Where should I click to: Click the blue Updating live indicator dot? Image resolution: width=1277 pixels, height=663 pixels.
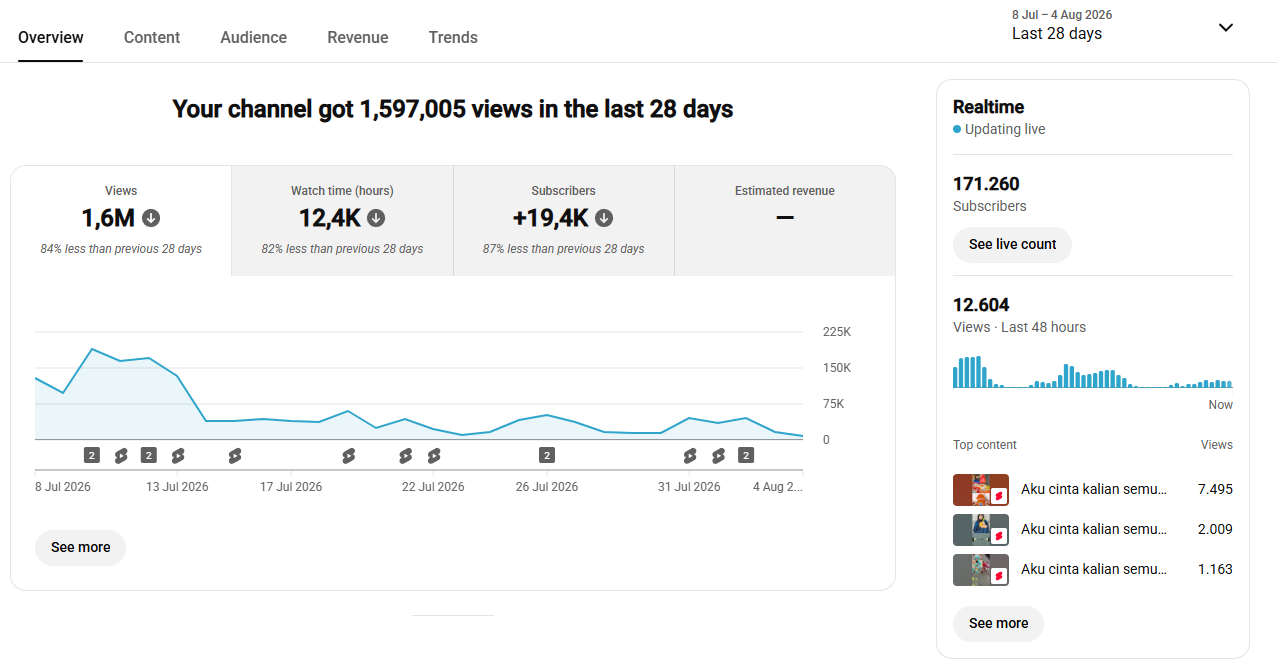pyautogui.click(x=957, y=130)
